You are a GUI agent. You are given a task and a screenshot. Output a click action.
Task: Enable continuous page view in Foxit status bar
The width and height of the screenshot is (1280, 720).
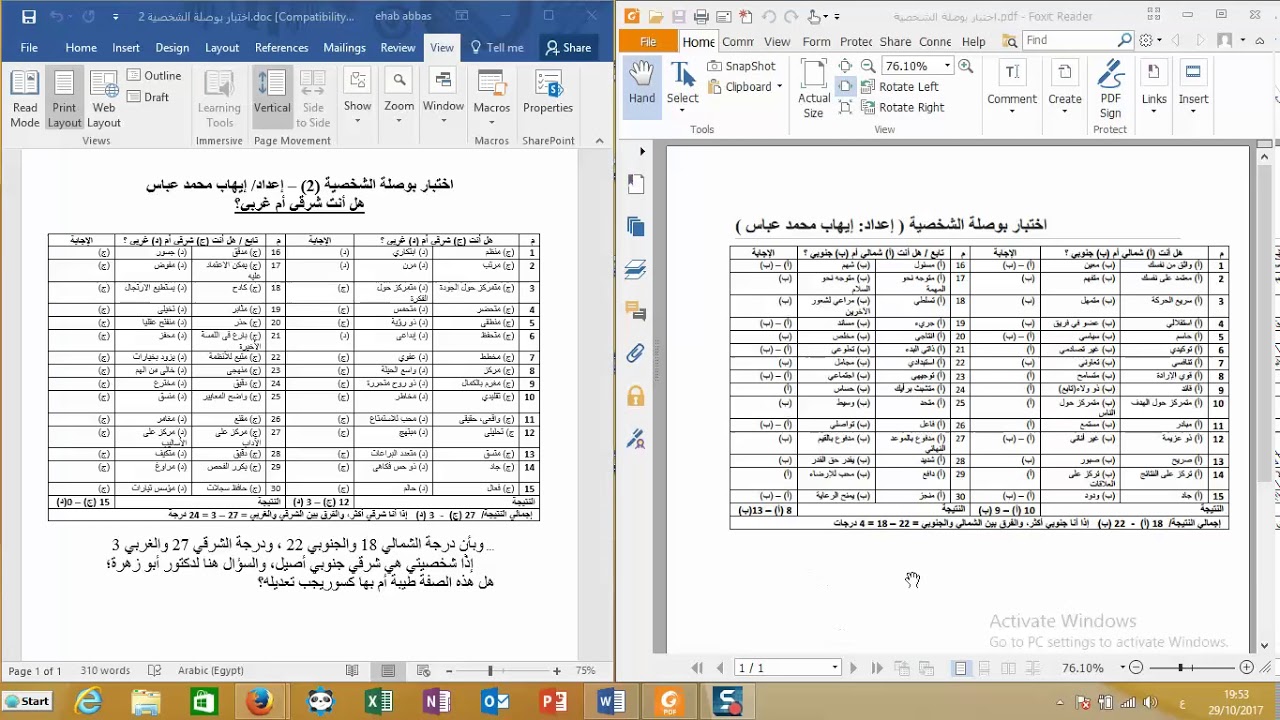pos(984,668)
